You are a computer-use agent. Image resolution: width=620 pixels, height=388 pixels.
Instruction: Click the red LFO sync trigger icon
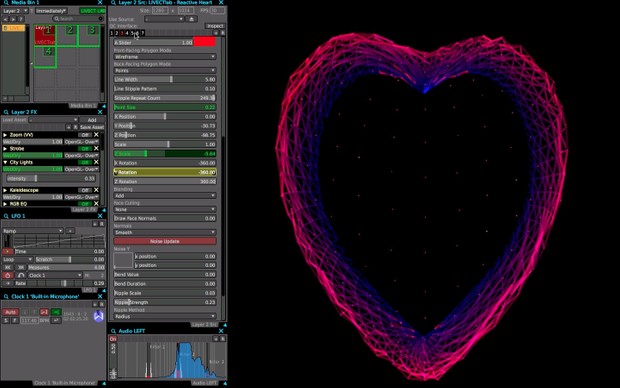[x=8, y=275]
